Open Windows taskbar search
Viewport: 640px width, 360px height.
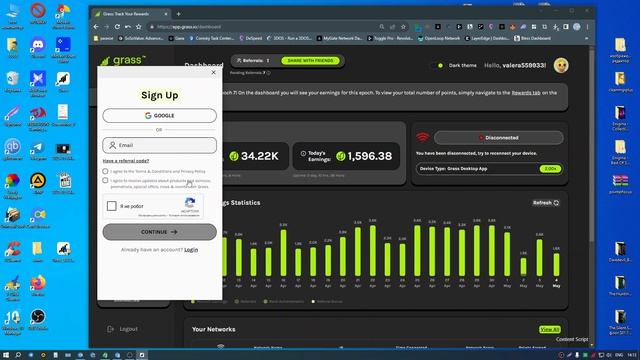click(x=18, y=355)
